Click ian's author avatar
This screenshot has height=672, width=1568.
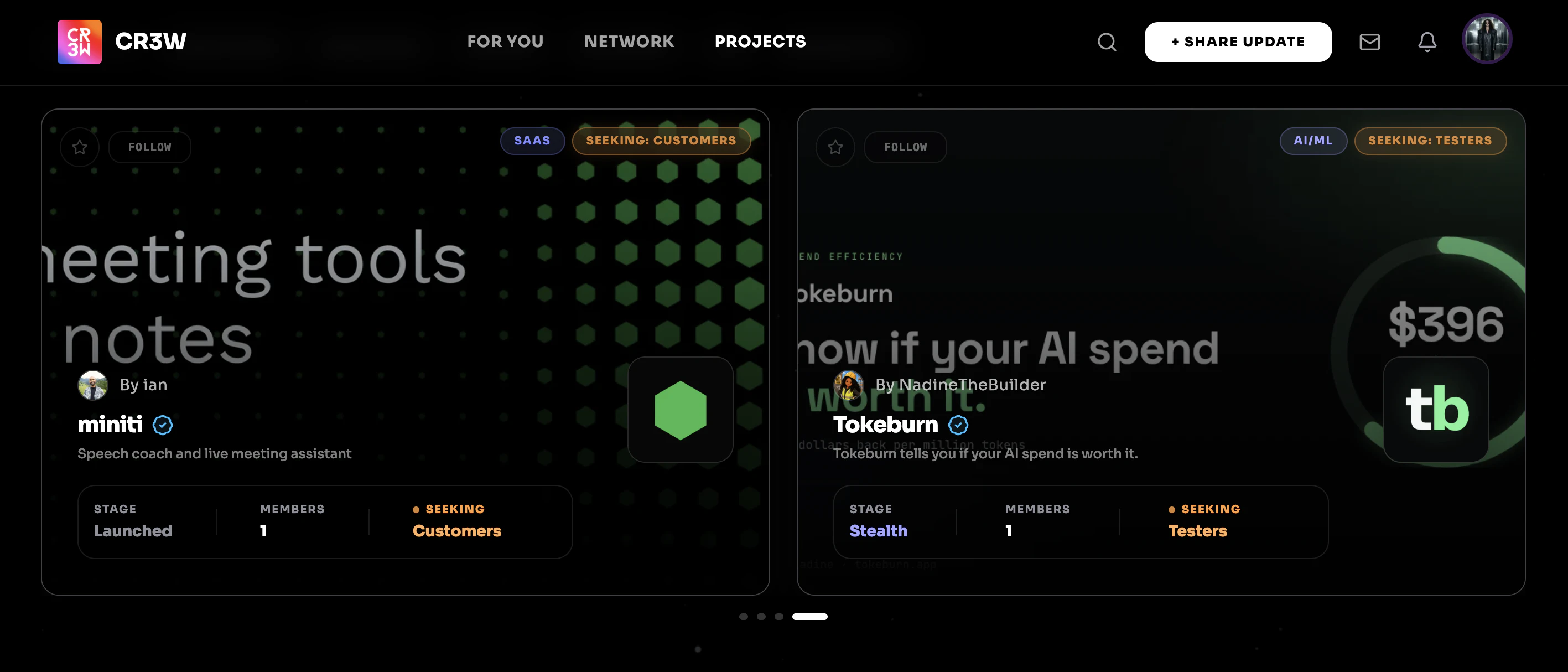point(92,385)
